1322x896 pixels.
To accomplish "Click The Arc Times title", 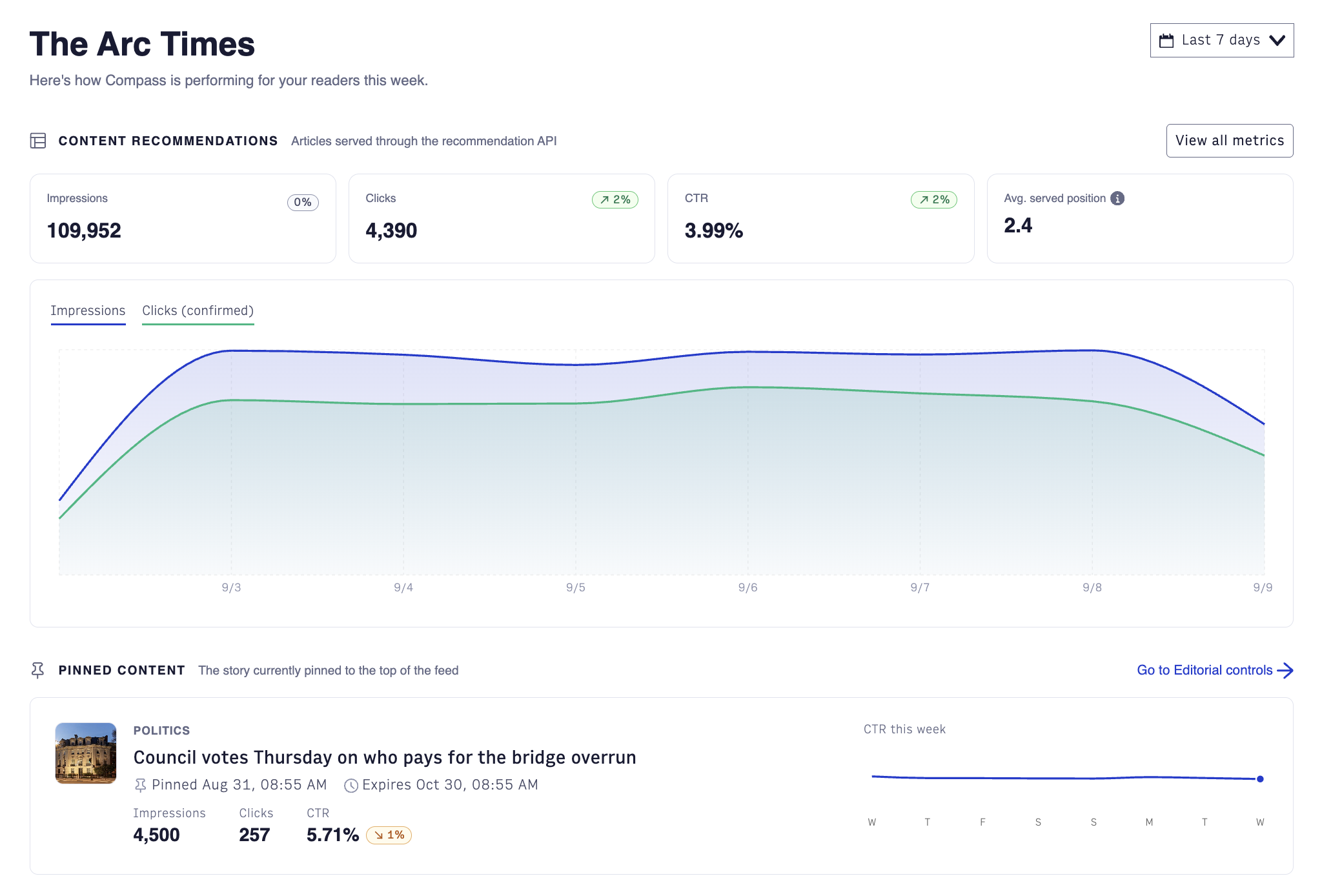I will point(142,44).
